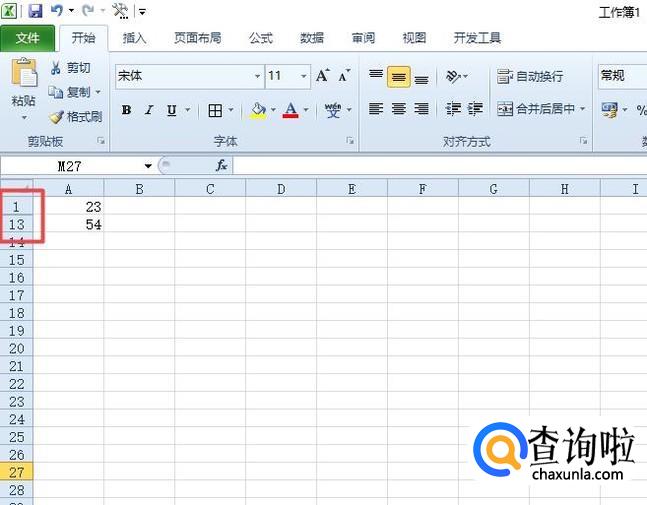Toggle Bold formatting
Screen dimensions: 647x505
coord(126,110)
